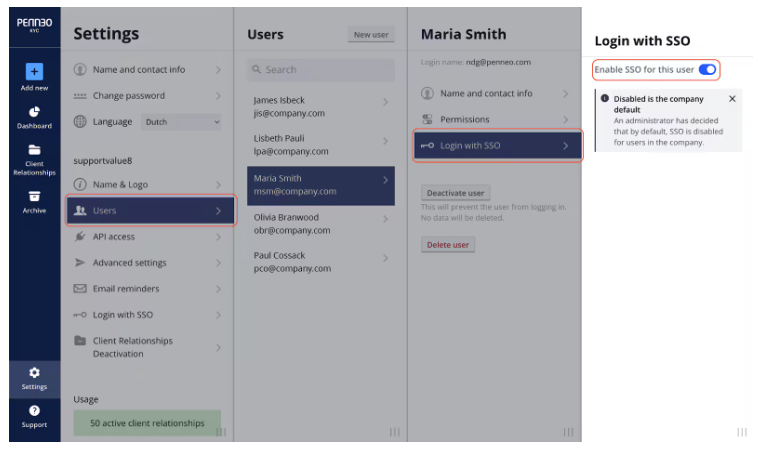781x450 pixels.
Task: Open Client Relationships Deactivation setting
Action: coord(147,347)
